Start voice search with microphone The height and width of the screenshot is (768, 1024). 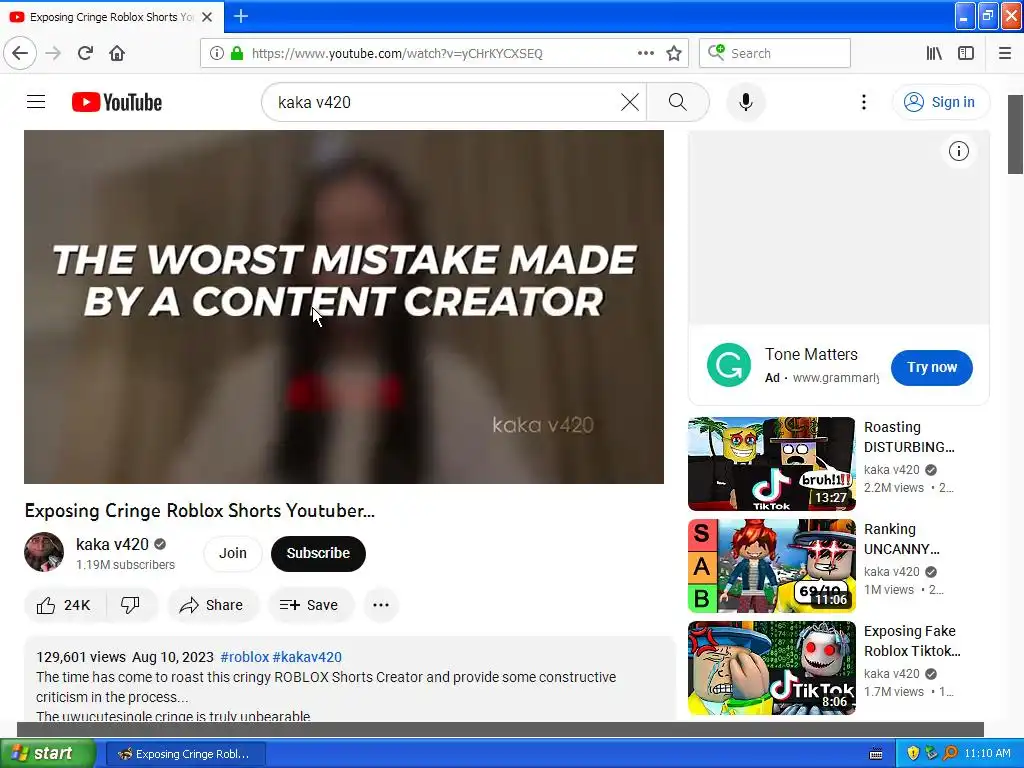pyautogui.click(x=746, y=102)
